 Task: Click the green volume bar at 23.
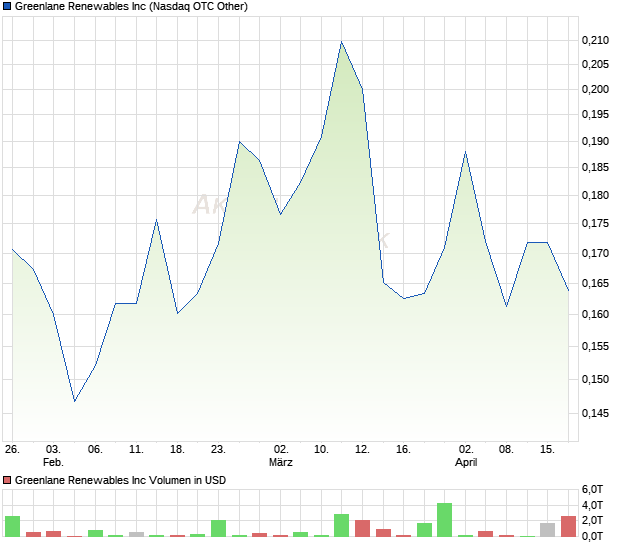click(218, 528)
